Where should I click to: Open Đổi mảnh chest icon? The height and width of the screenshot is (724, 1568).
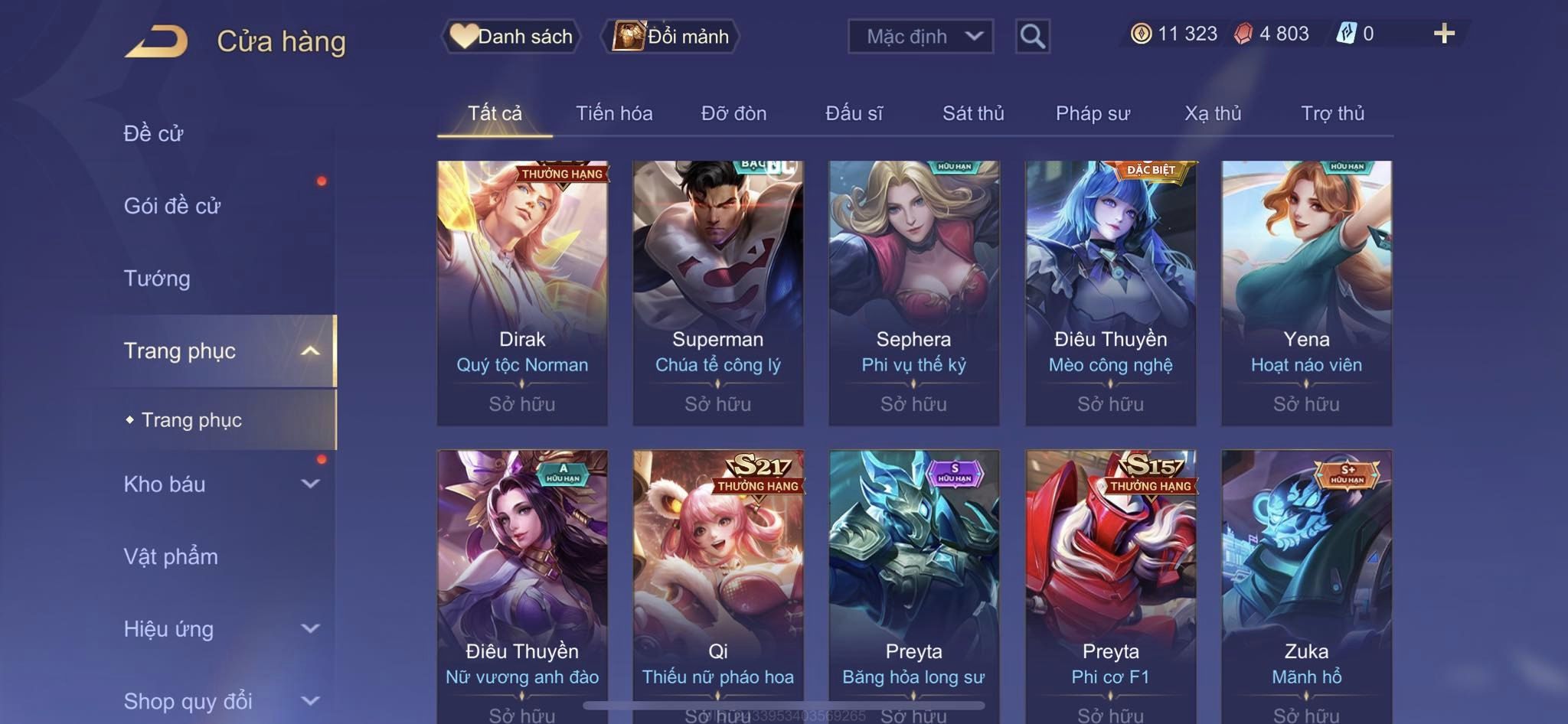pos(629,36)
